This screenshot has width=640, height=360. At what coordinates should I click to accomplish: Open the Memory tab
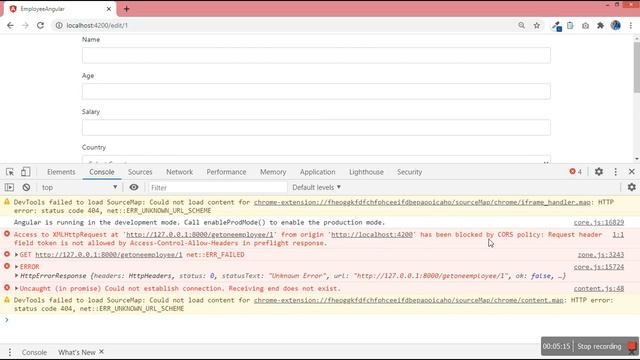(273, 172)
